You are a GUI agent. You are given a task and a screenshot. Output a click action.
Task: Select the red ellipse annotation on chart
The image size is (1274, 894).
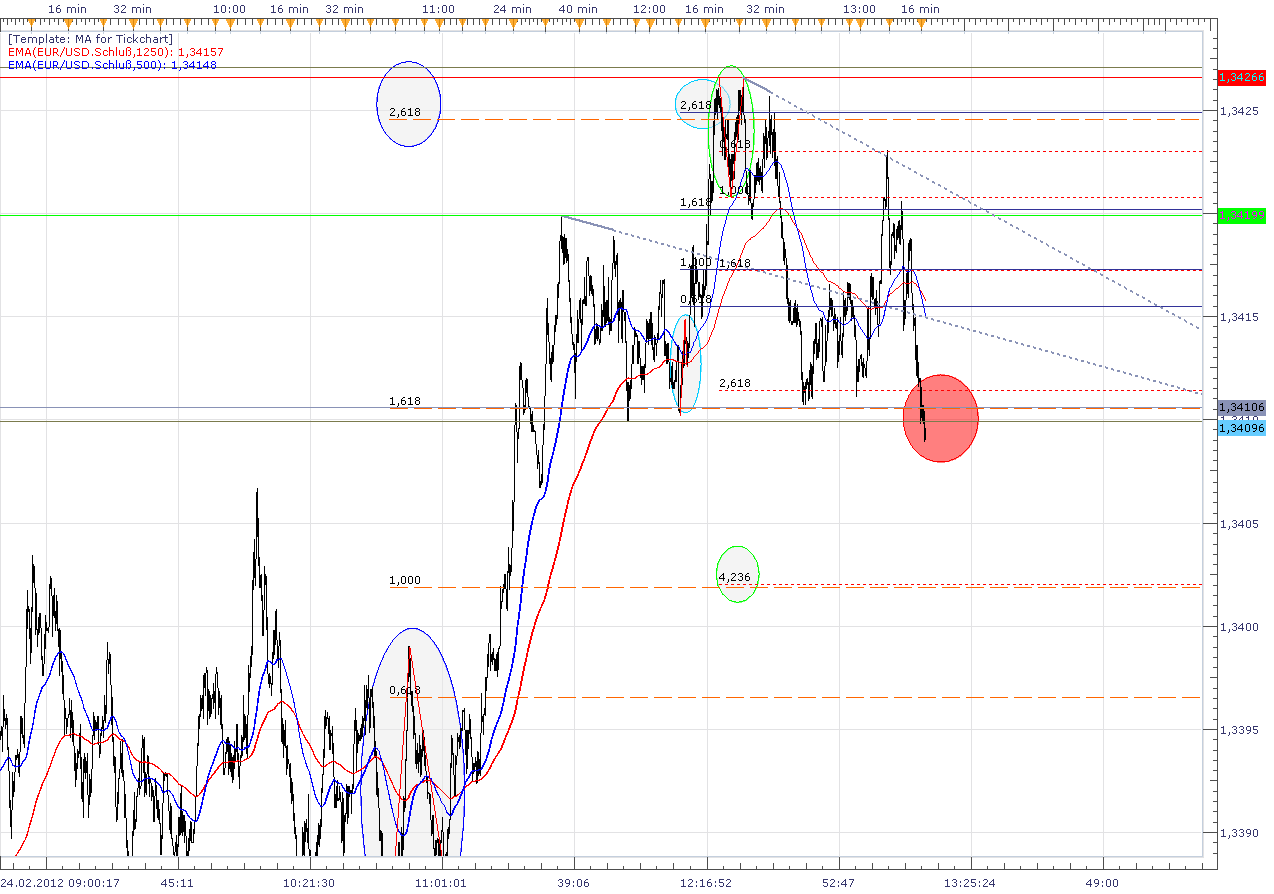tap(940, 416)
